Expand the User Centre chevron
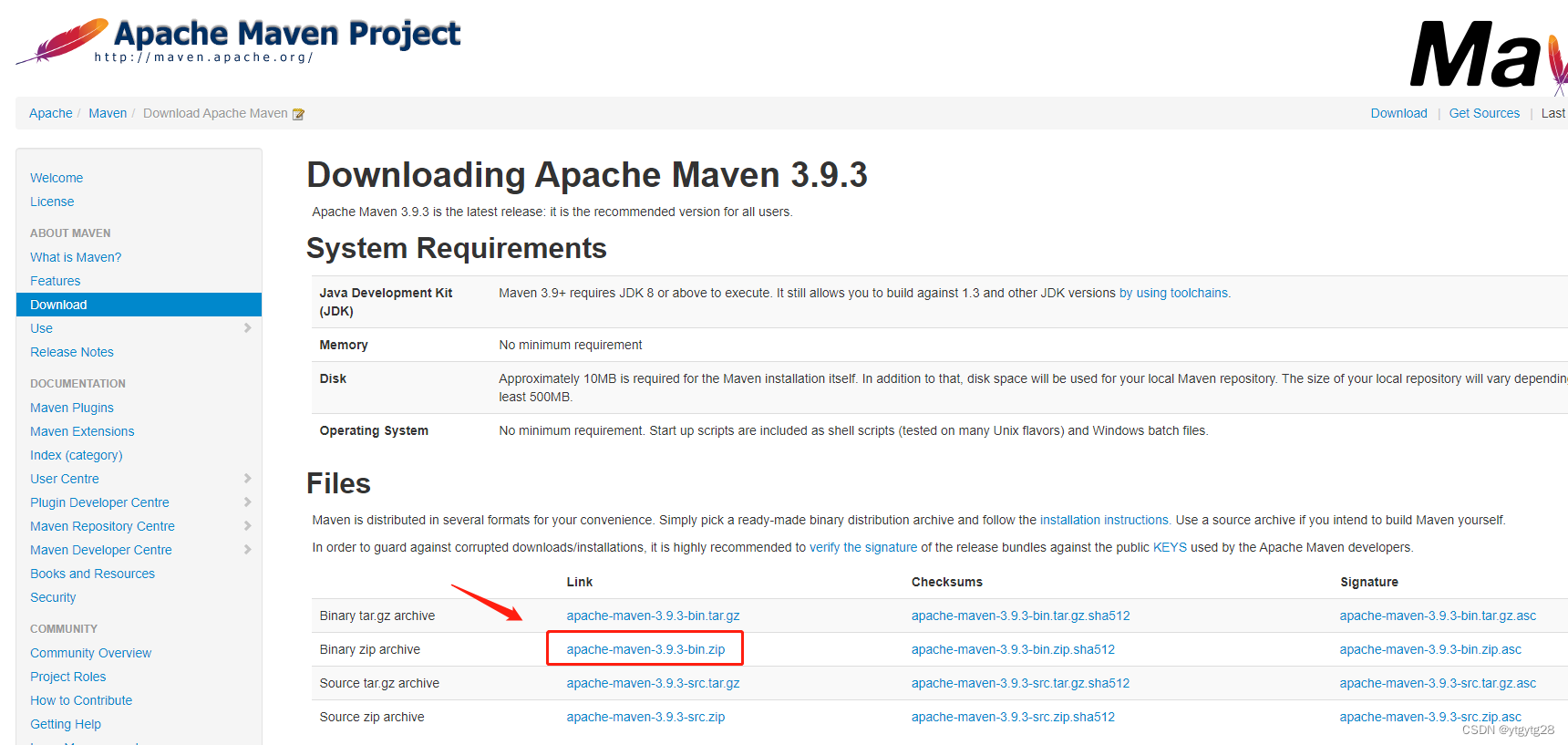 tap(247, 479)
